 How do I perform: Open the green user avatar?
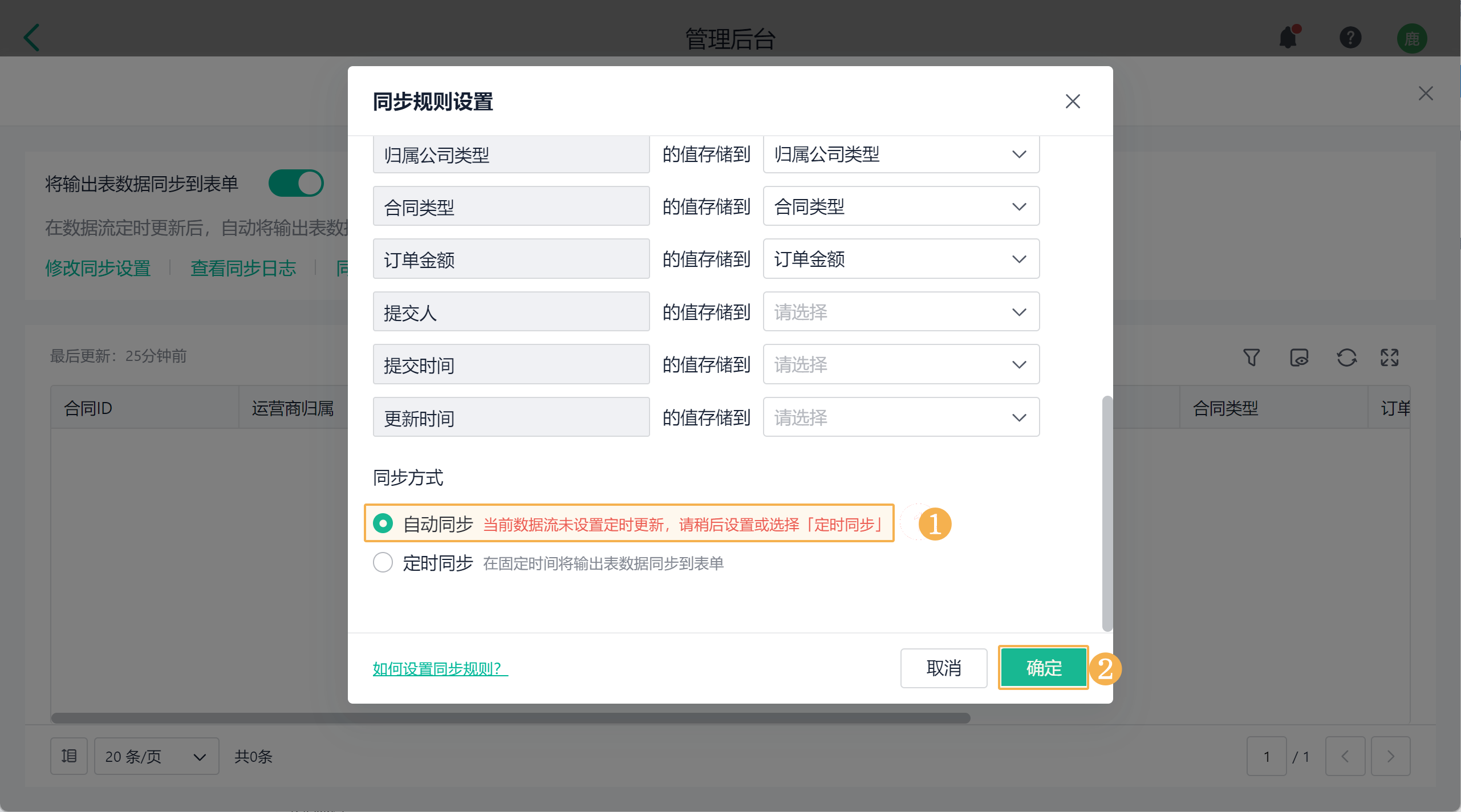point(1411,39)
